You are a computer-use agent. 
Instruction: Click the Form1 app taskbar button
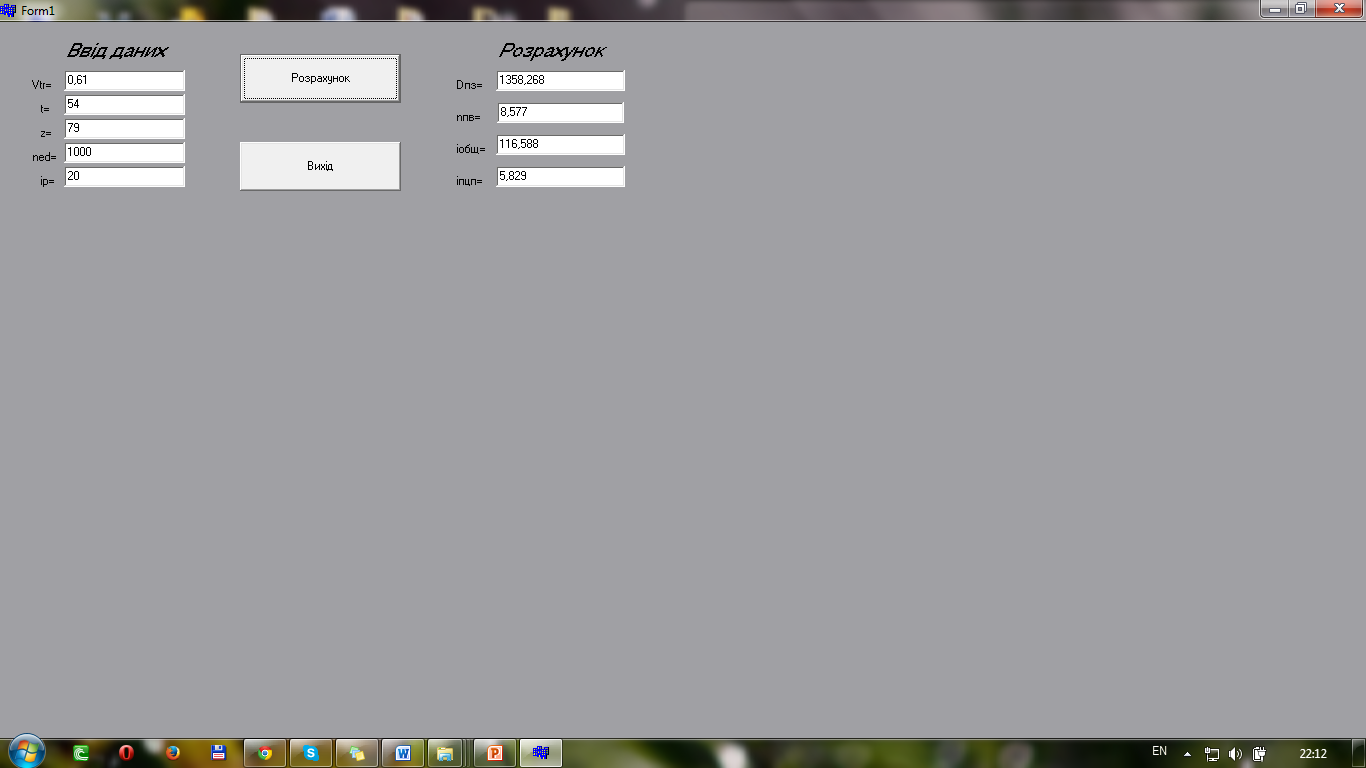[x=541, y=753]
